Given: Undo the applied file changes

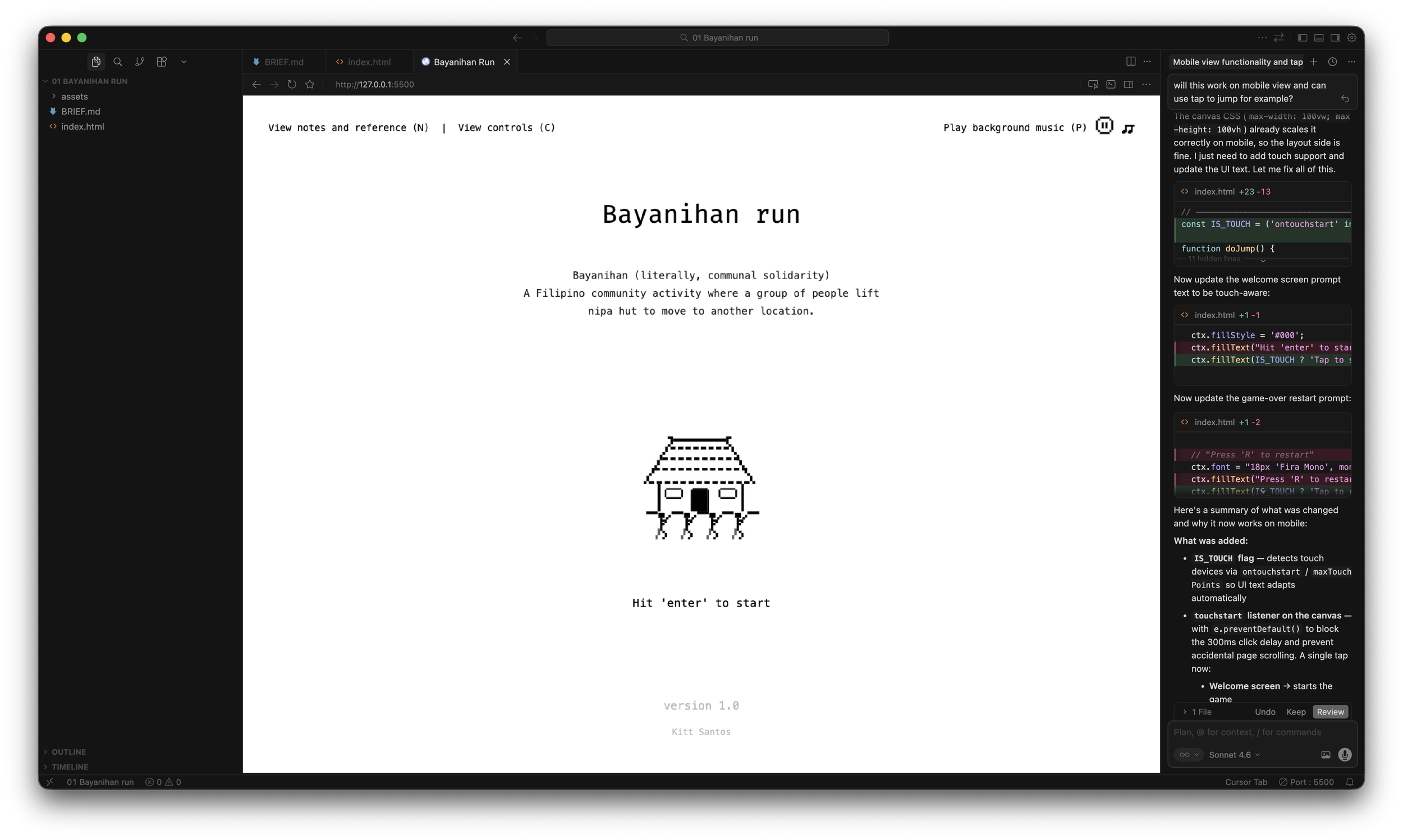Looking at the screenshot, I should coord(1265,712).
